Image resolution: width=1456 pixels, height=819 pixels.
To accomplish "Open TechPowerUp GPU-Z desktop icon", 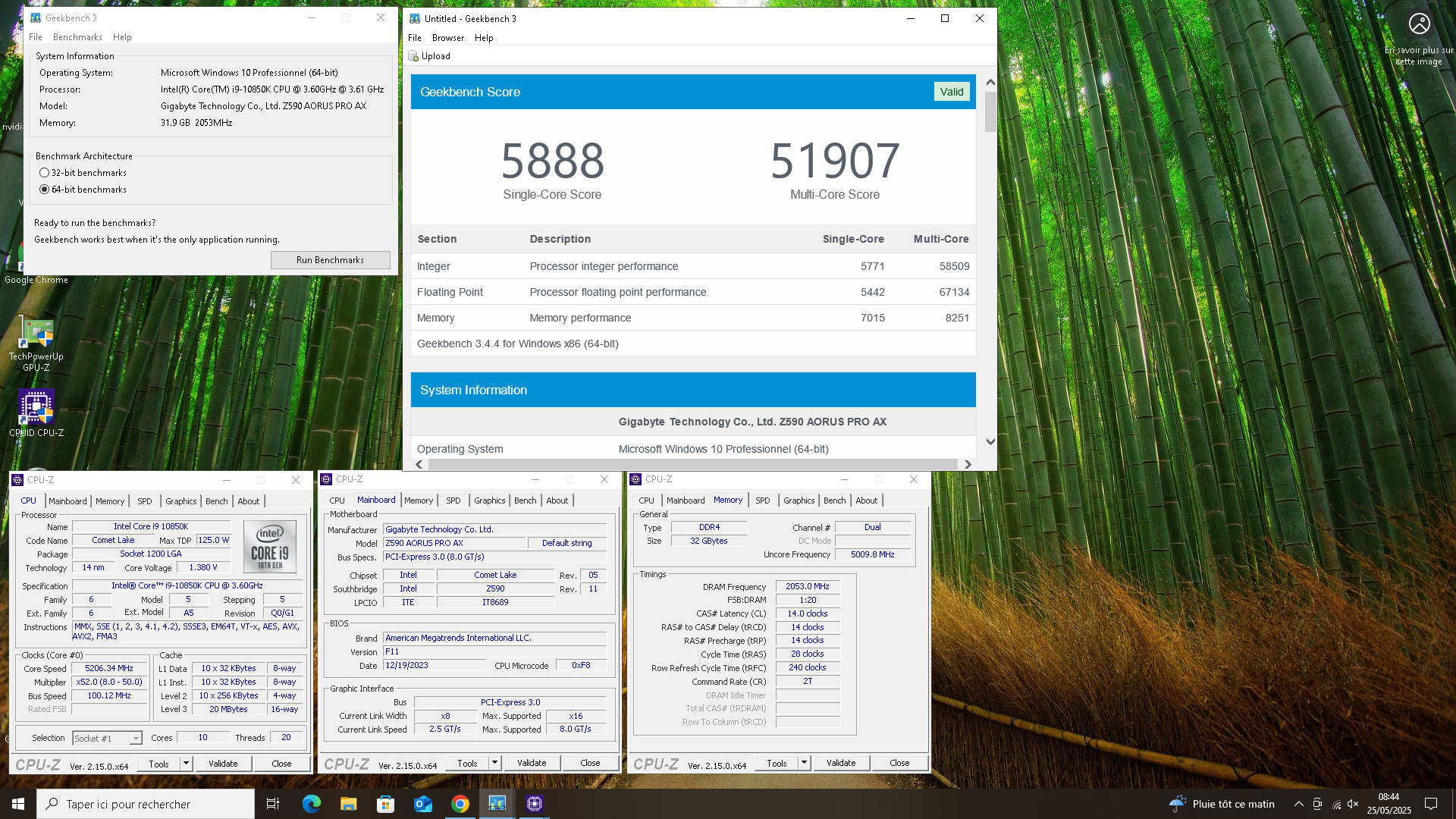I will (36, 345).
